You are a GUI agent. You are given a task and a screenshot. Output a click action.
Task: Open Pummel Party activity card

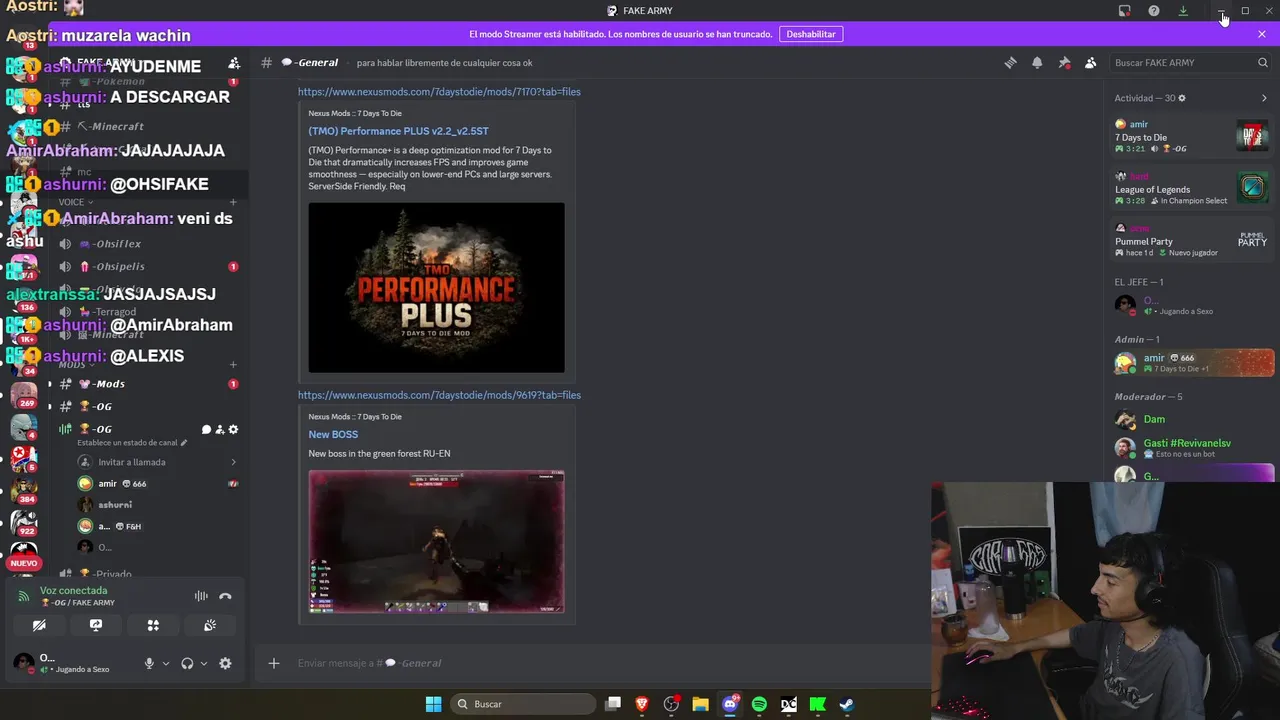[x=1190, y=240]
